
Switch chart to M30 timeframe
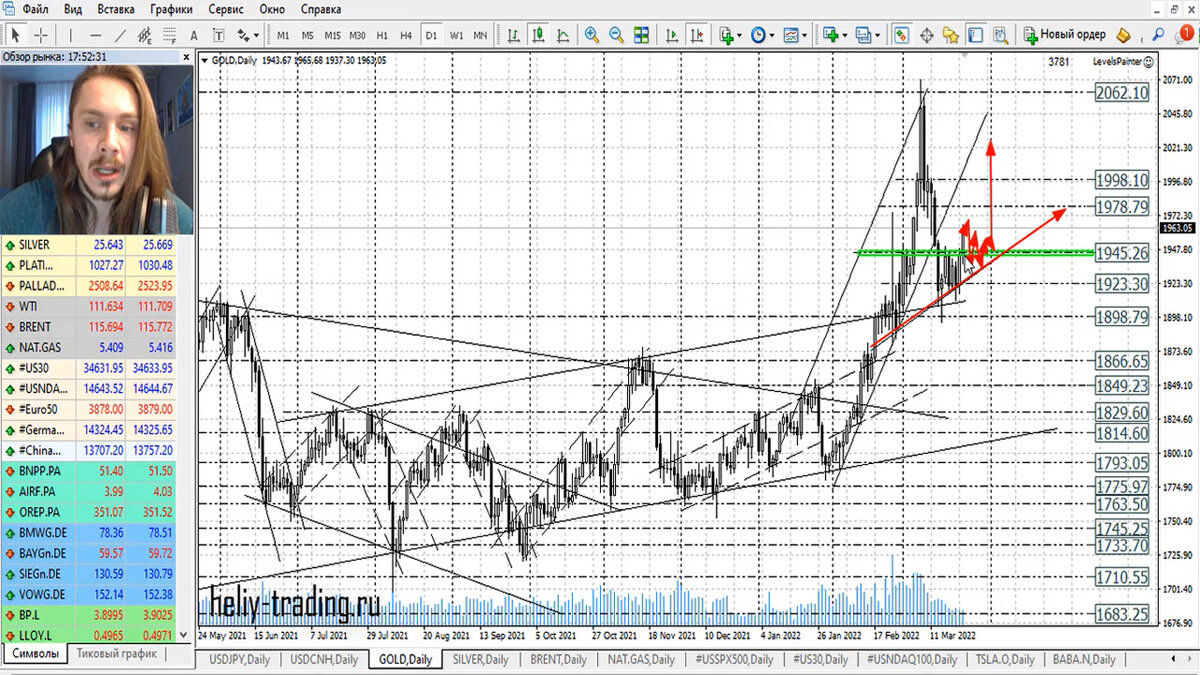[357, 35]
